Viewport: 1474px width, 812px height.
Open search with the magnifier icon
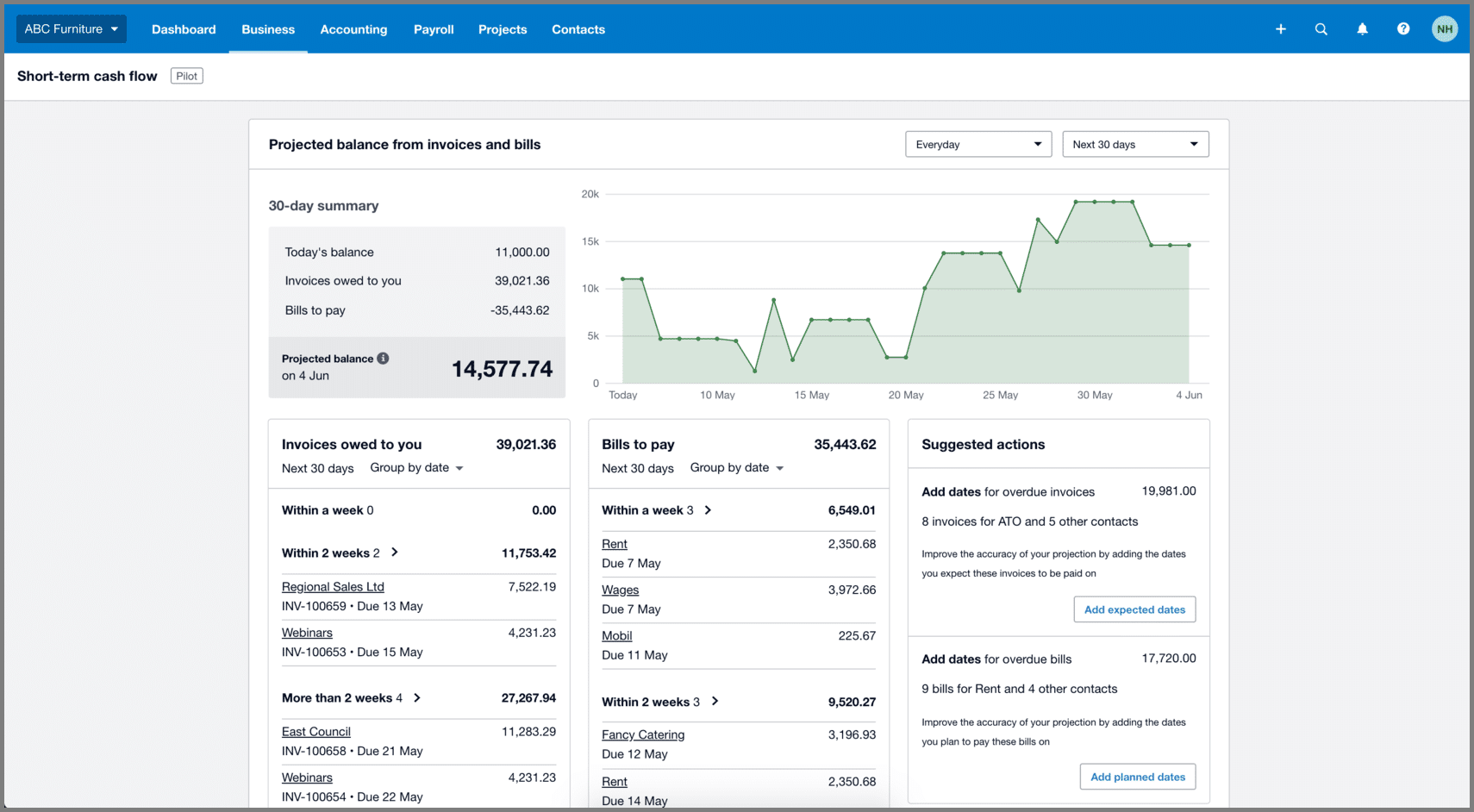pyautogui.click(x=1321, y=29)
